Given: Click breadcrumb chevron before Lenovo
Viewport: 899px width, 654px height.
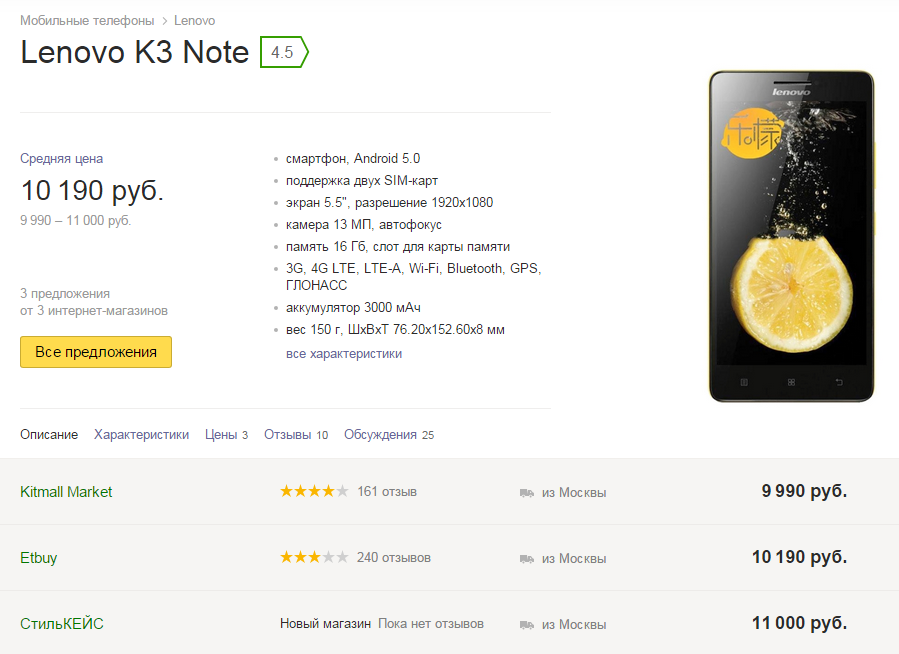Looking at the screenshot, I should 164,21.
